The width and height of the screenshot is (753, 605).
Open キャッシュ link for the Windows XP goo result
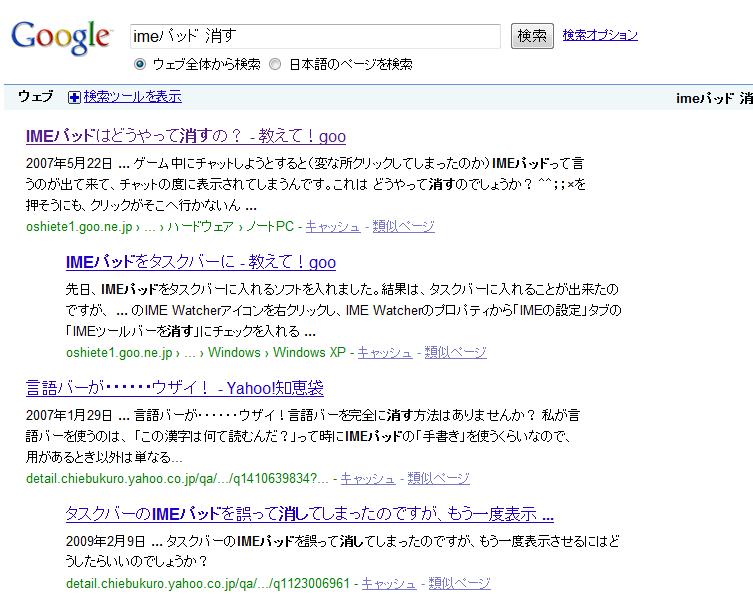tap(385, 352)
